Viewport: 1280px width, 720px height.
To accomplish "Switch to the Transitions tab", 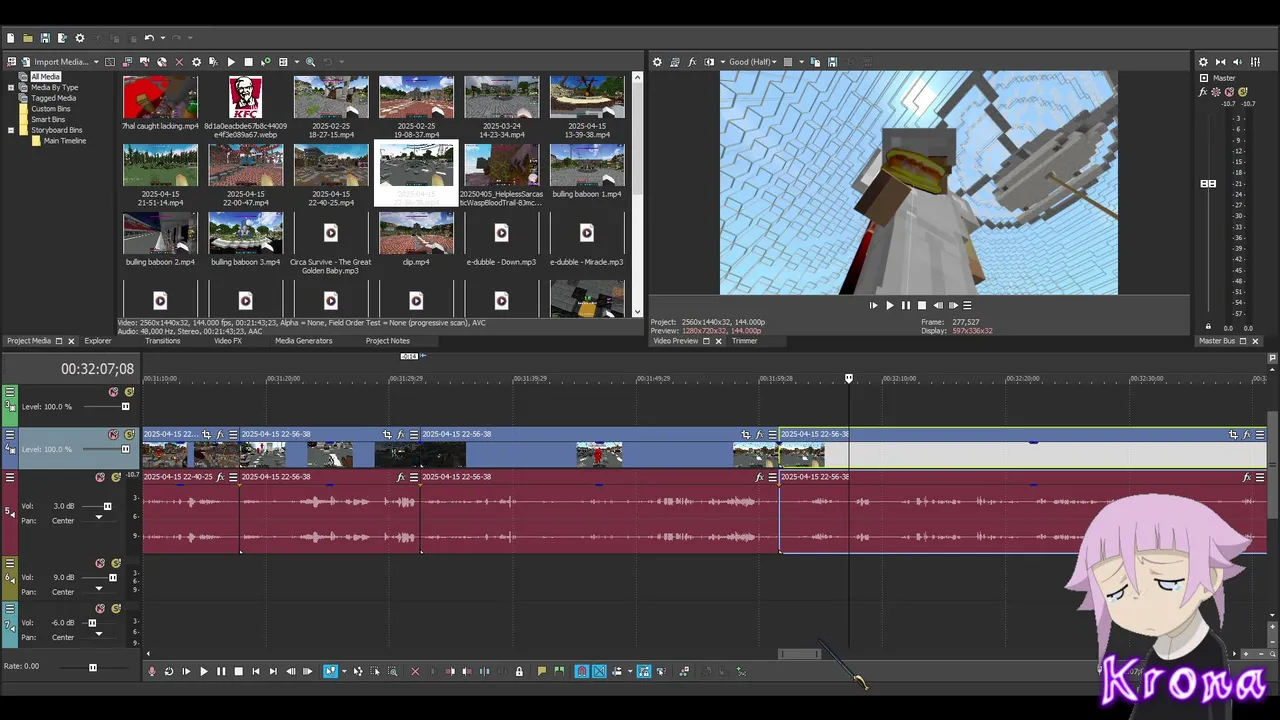I will click(163, 341).
